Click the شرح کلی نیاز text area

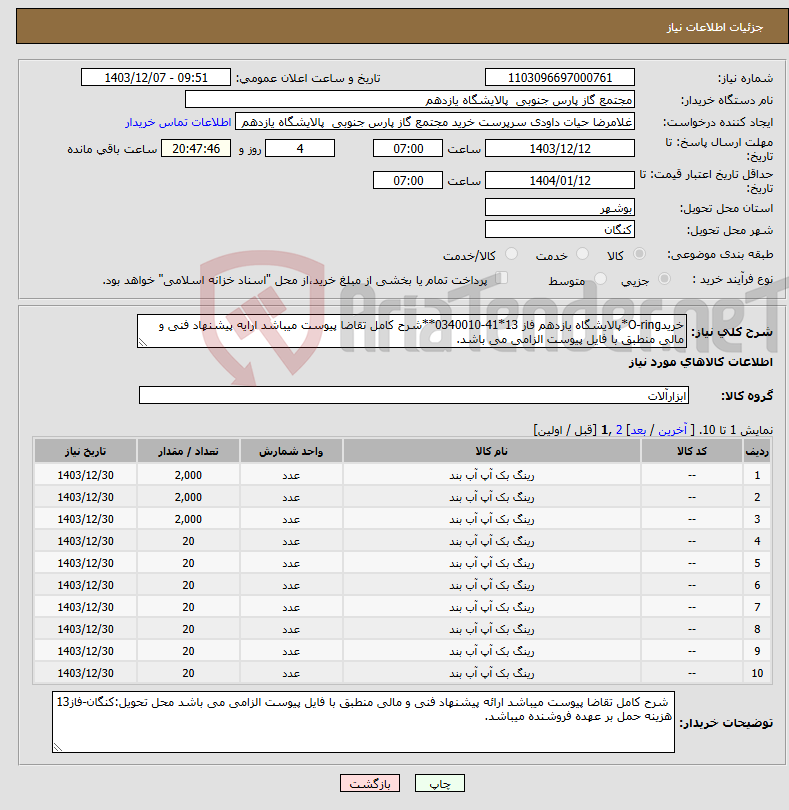click(412, 331)
